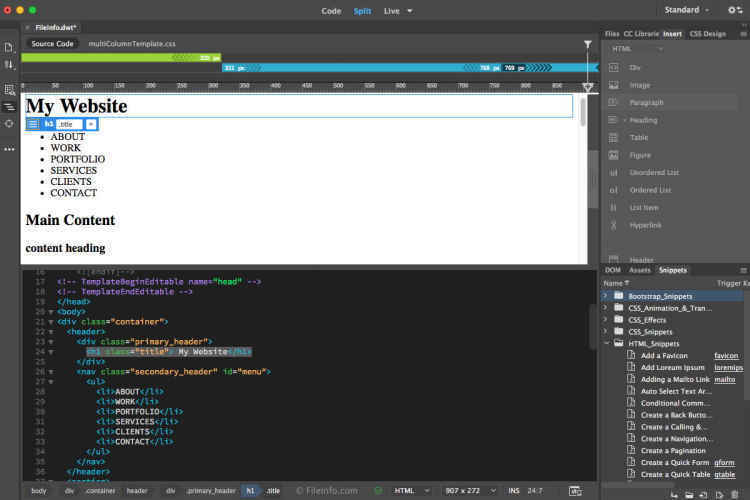Screen dimensions: 750x500
Task: Insert a Div element from Insert panel
Action: pyautogui.click(x=635, y=67)
